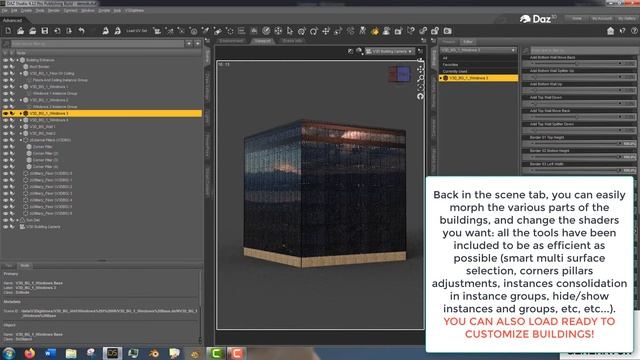Viewport: 640px width, 360px height.
Task: Click the Save floppy disk icon
Action: [45, 31]
